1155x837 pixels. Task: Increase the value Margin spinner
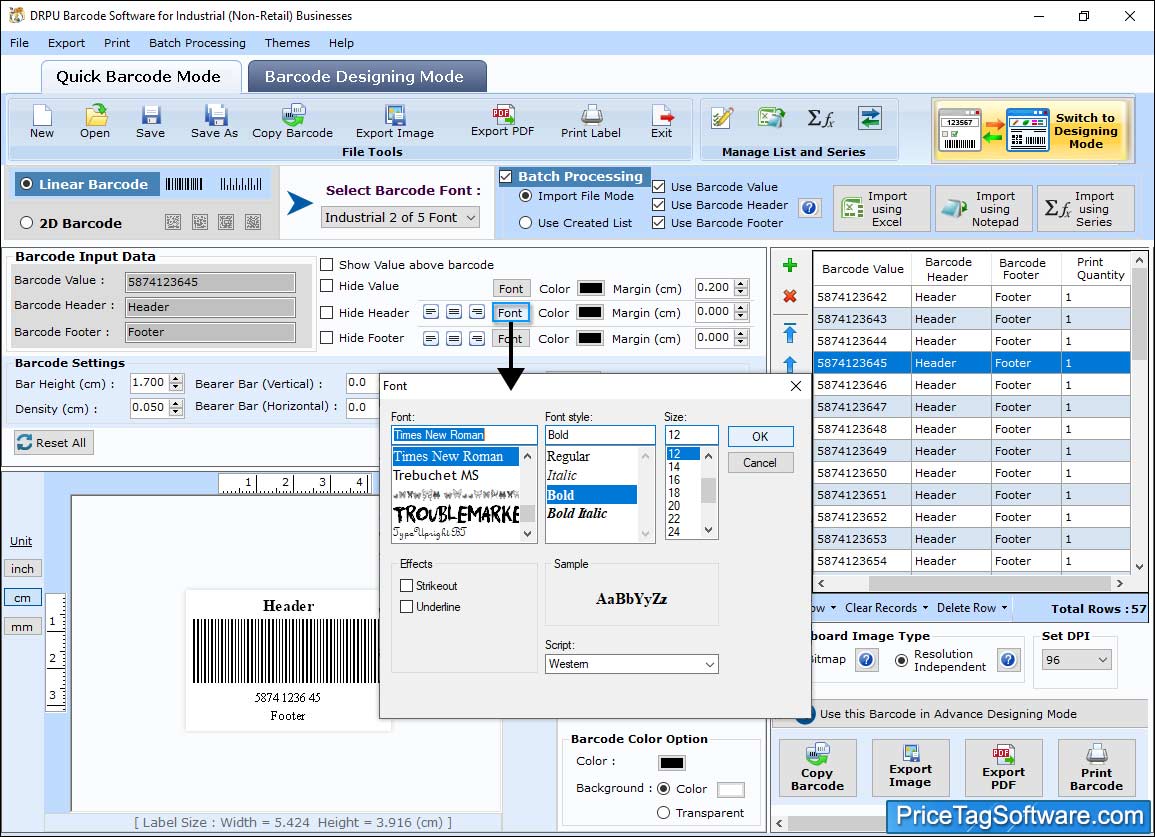(741, 284)
